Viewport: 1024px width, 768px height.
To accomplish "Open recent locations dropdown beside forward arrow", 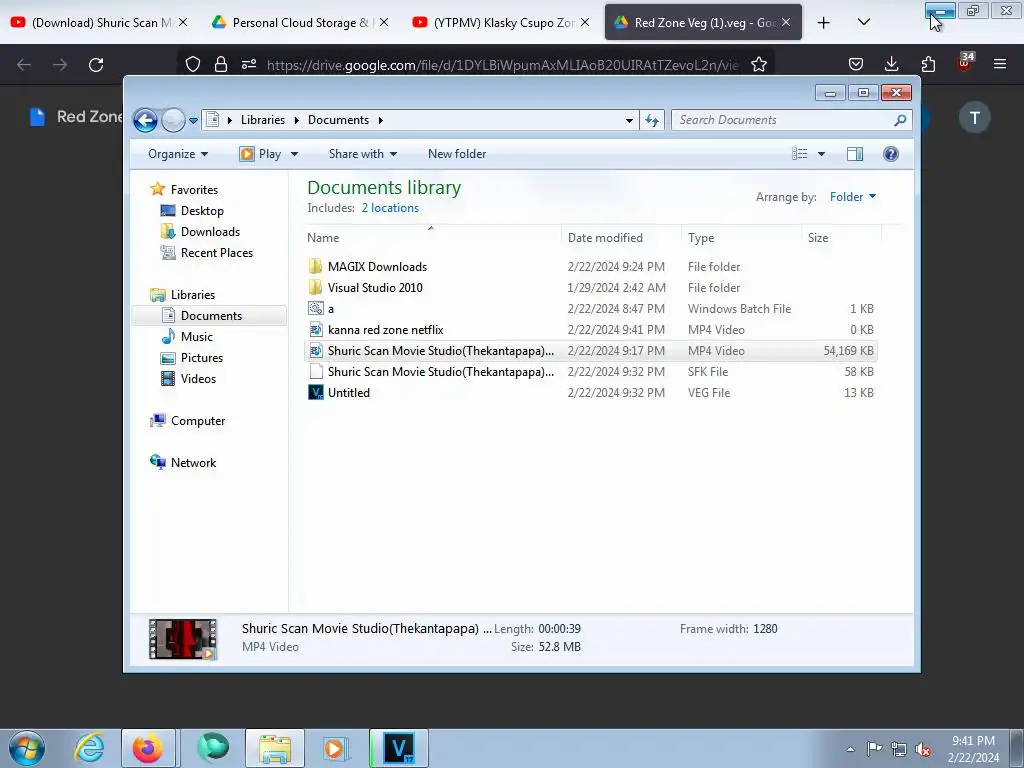I will 193,121.
